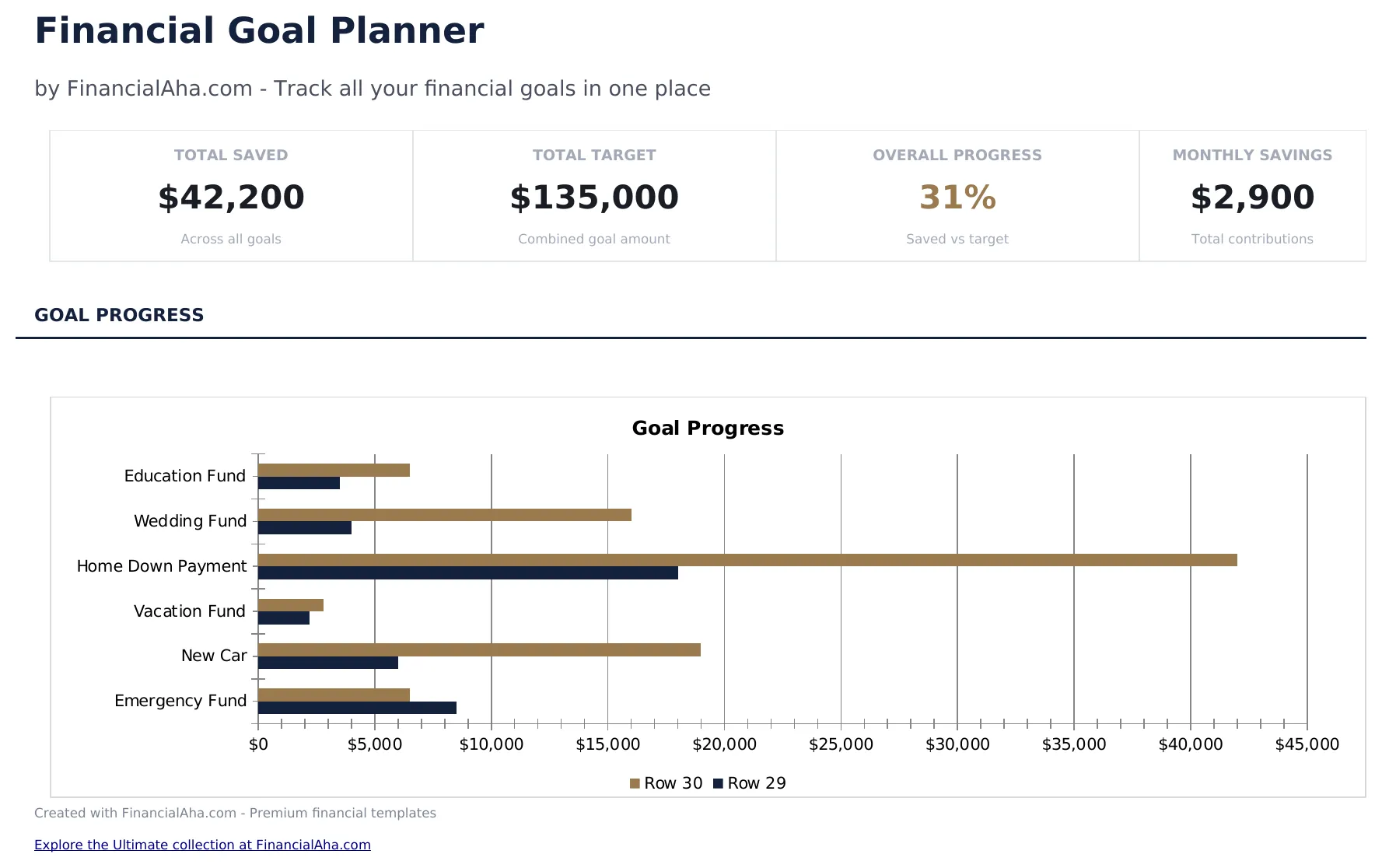Toggle Row 29 series visibility in legend

756,782
